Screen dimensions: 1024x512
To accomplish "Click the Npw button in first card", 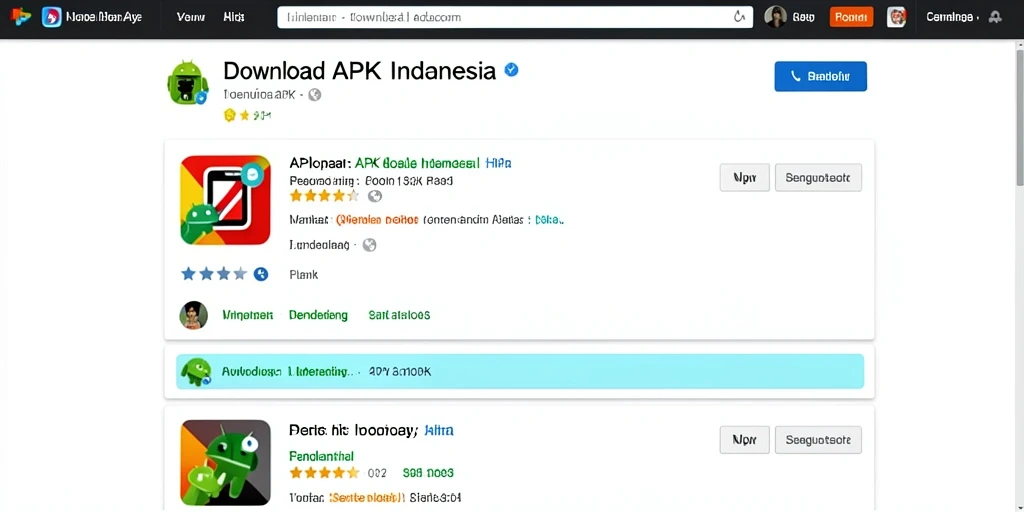I will pos(744,178).
